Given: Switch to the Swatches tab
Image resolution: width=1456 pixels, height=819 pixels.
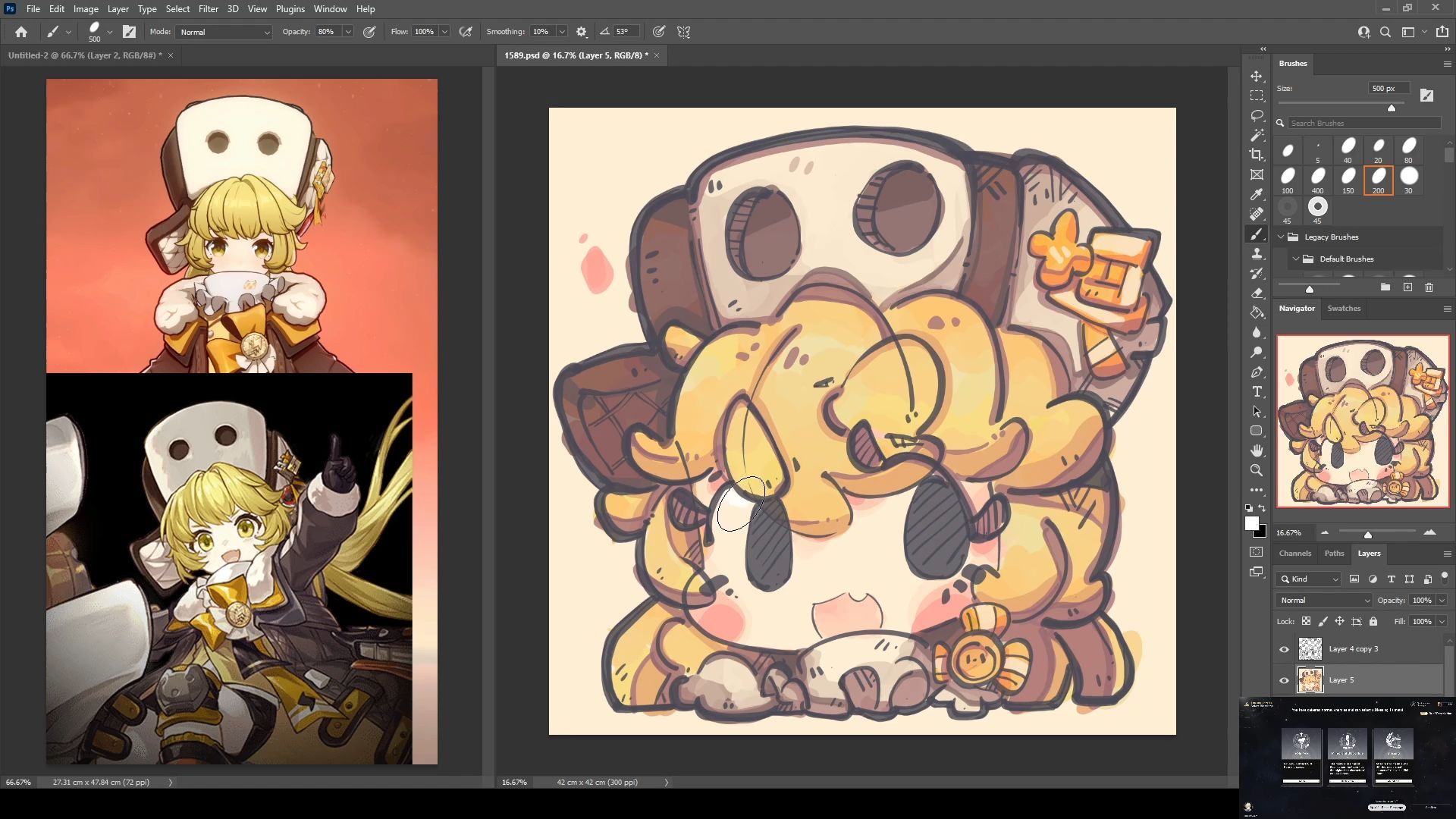Looking at the screenshot, I should (1344, 309).
